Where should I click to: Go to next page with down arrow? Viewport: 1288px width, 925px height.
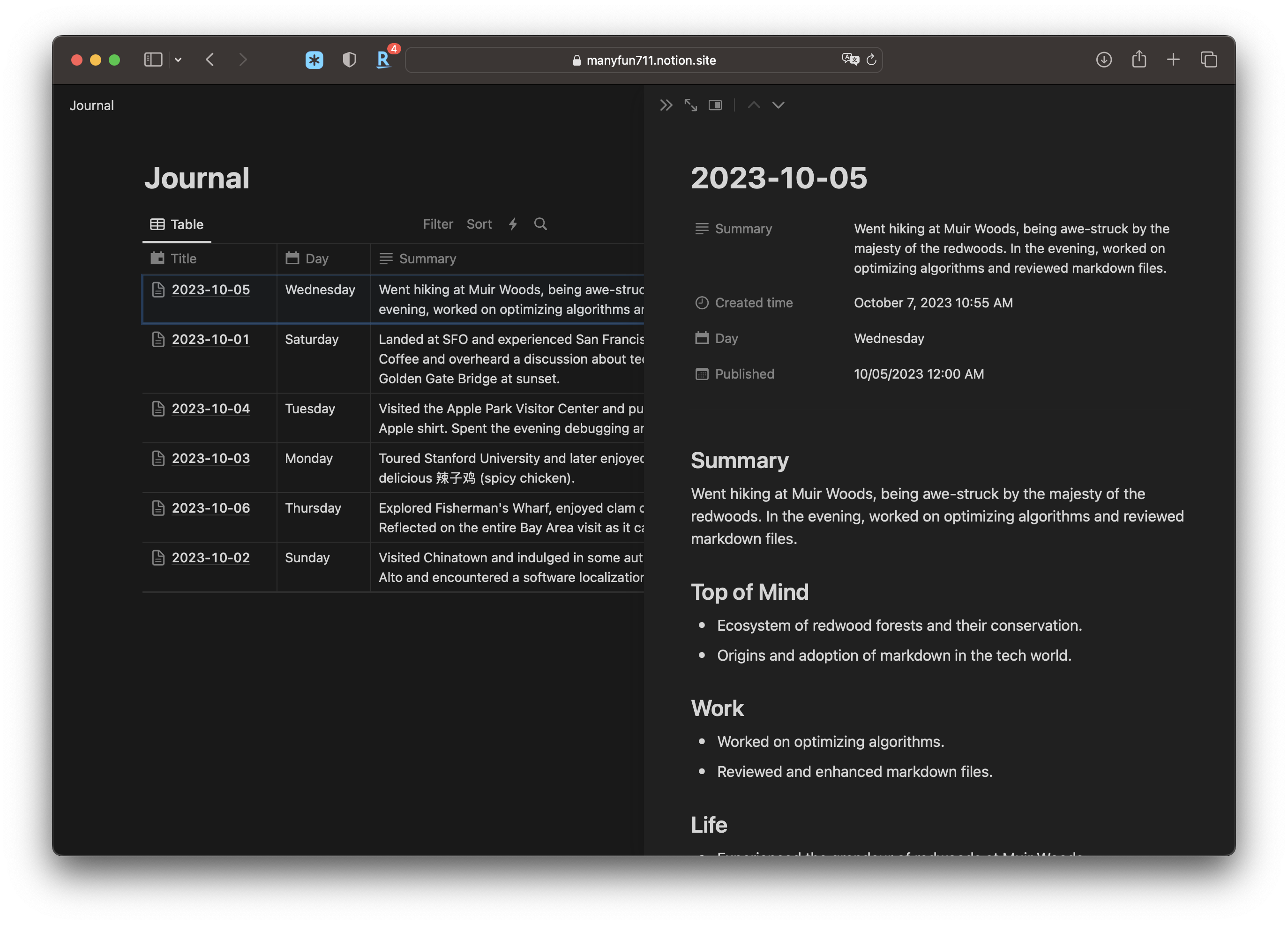(778, 105)
